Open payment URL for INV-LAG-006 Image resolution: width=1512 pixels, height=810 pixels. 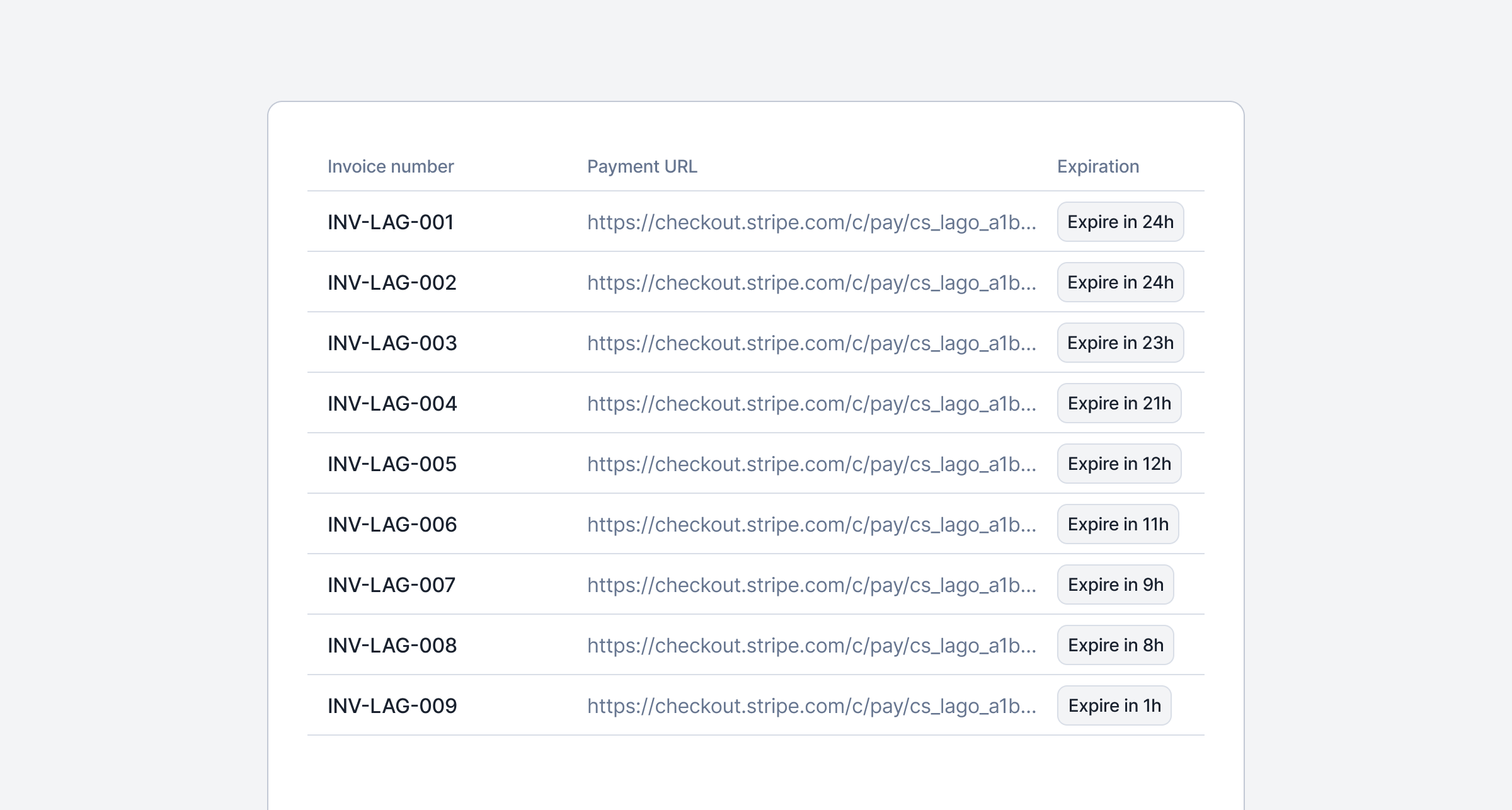tap(811, 525)
